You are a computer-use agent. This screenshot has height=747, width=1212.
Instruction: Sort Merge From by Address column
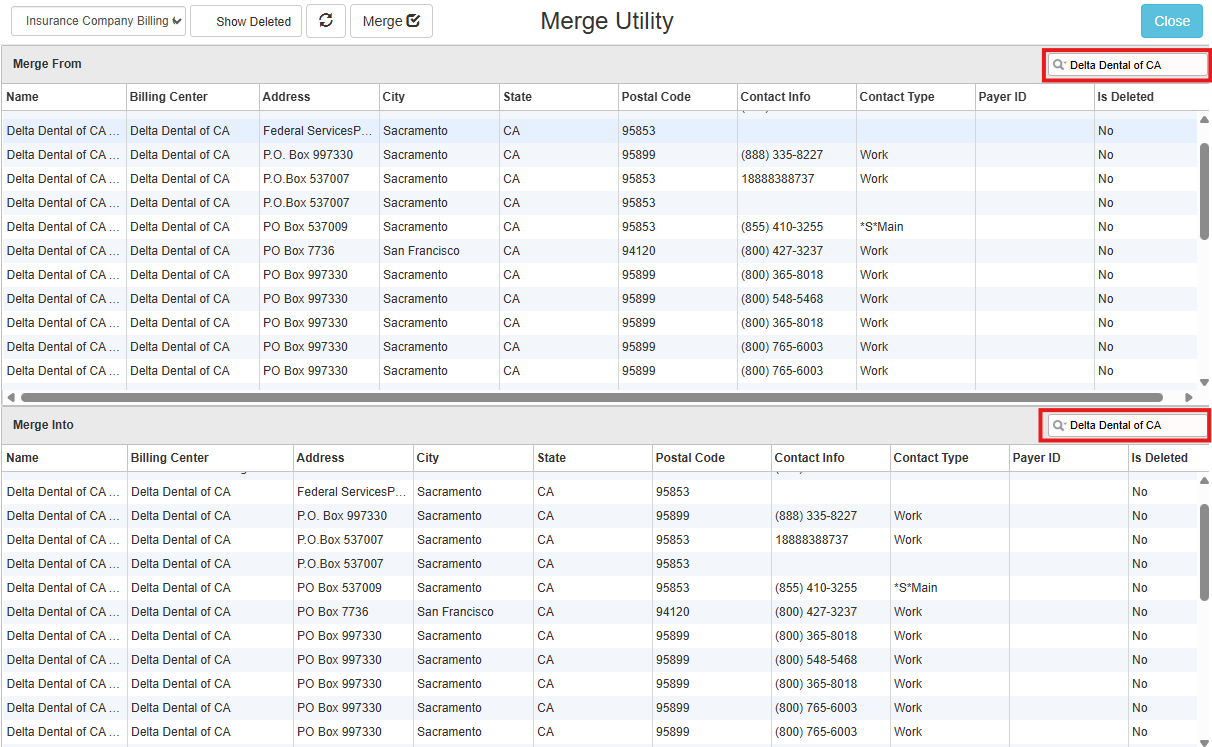pos(318,97)
